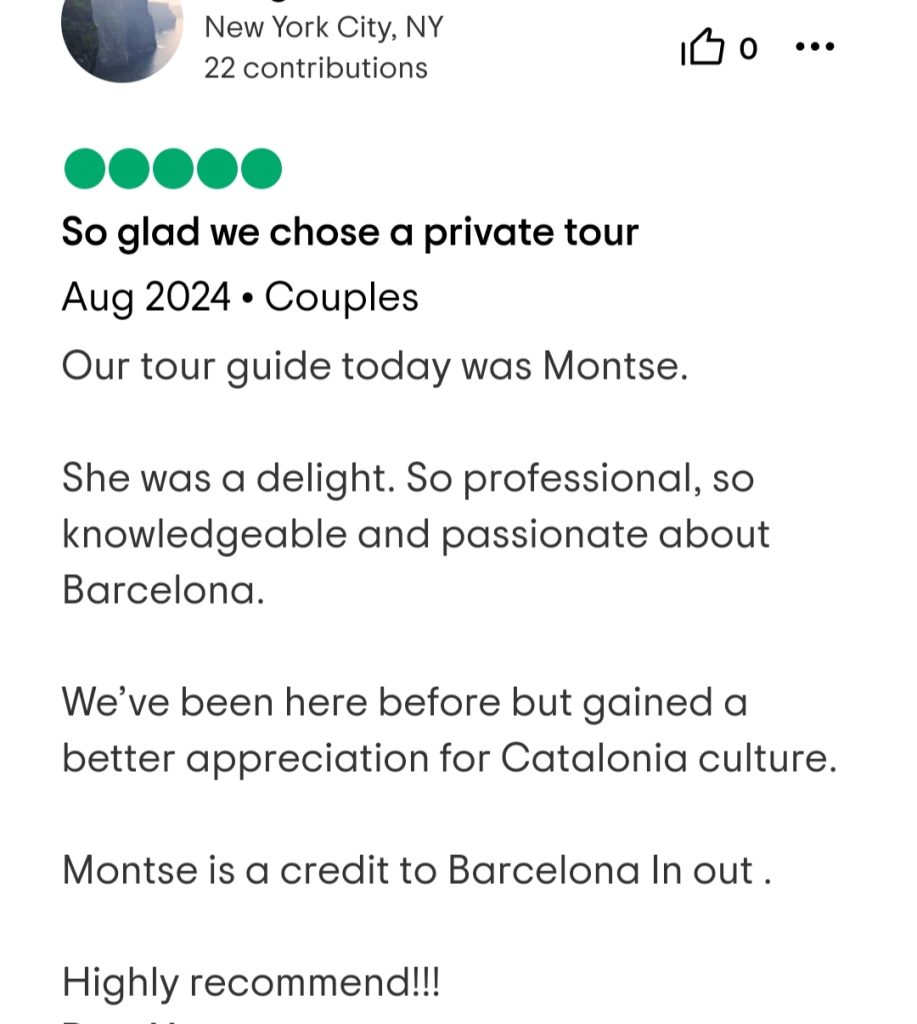Click the "New York City, NY" location
The image size is (917, 1024).
[323, 27]
